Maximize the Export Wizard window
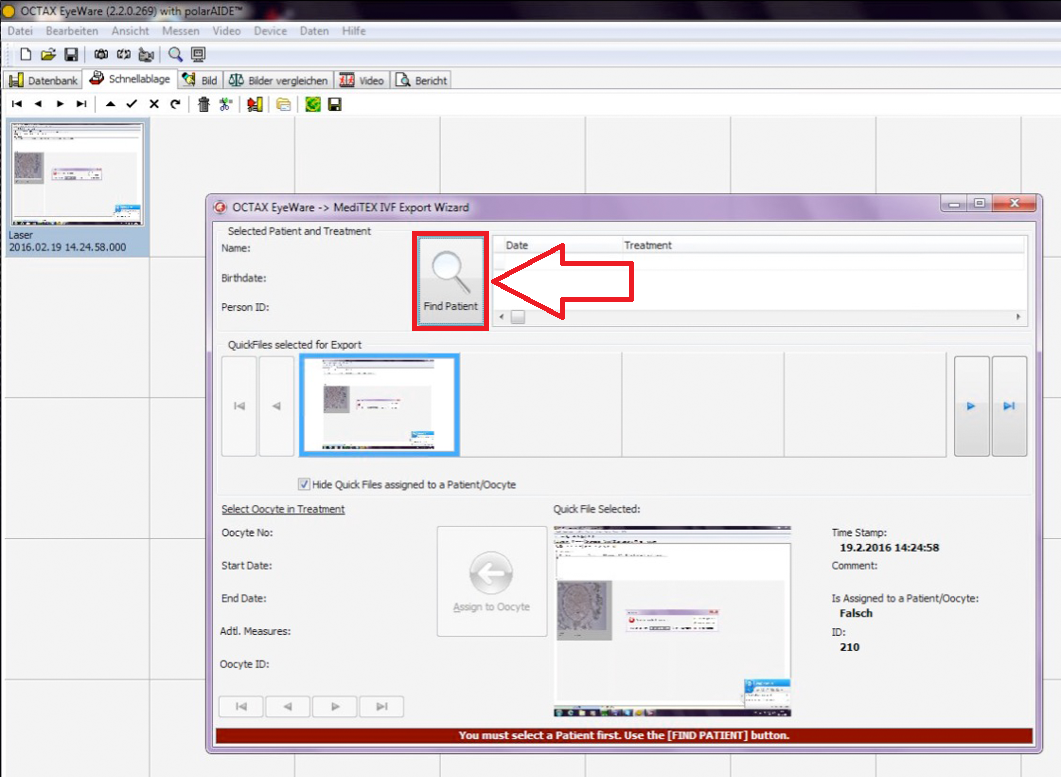This screenshot has width=1061, height=777. (979, 203)
